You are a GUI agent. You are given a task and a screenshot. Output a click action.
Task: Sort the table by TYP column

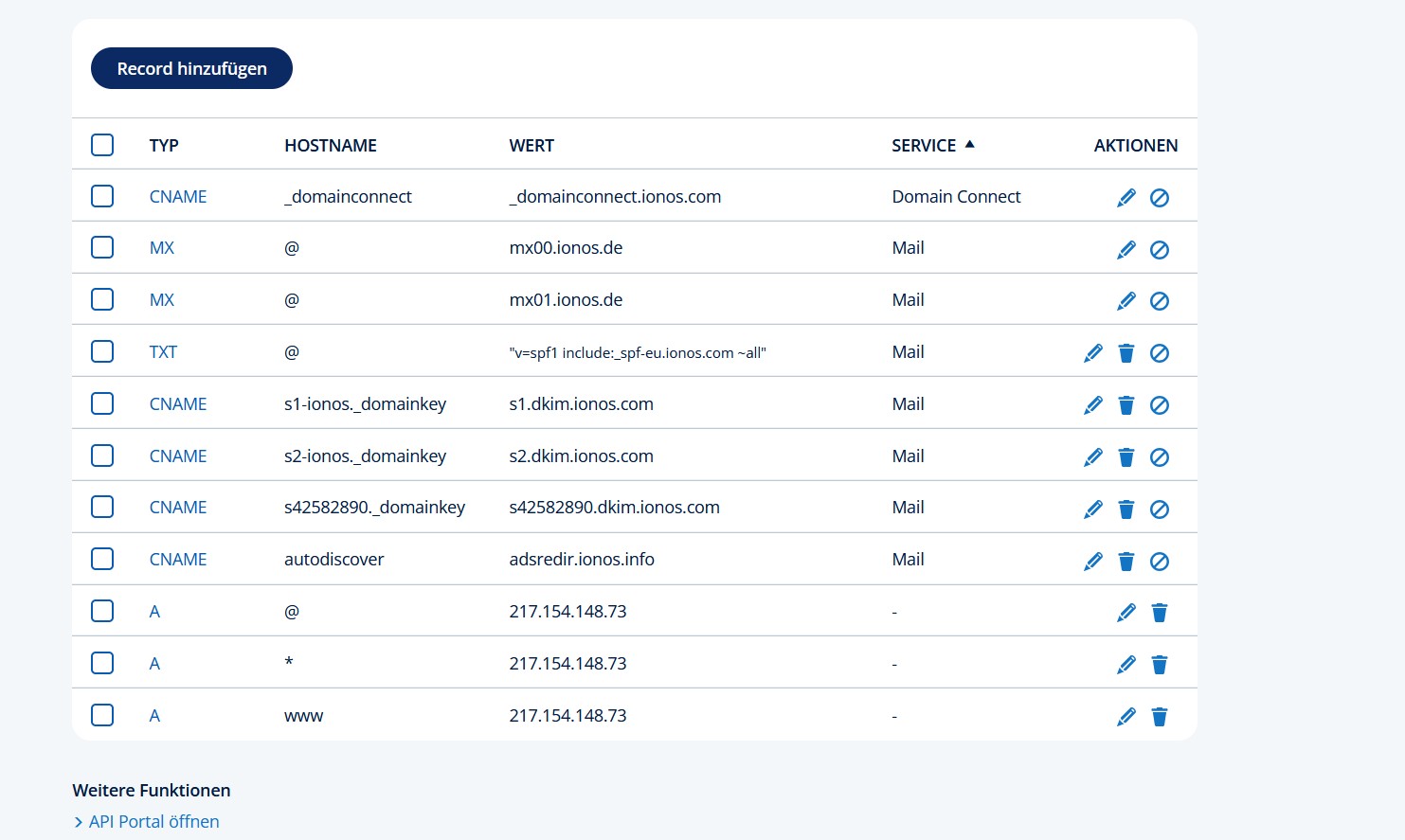164,146
